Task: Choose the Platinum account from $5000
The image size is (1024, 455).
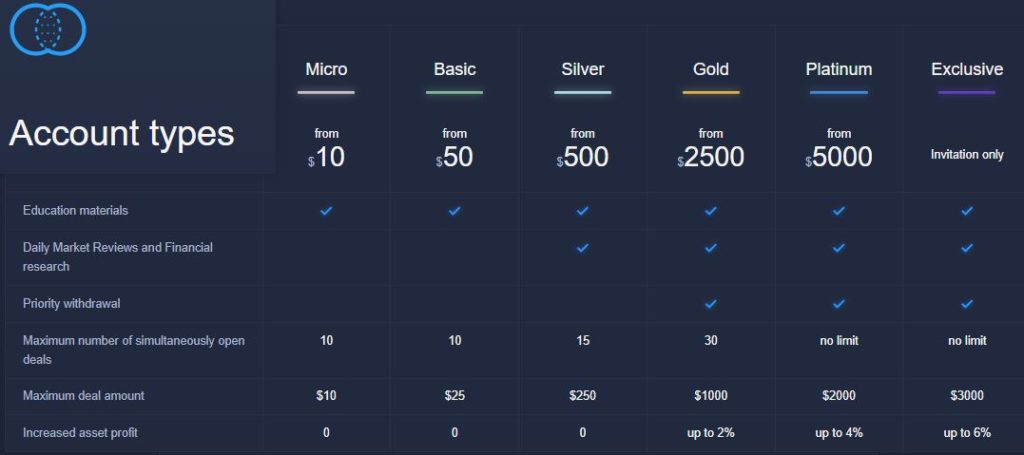Action: click(839, 149)
